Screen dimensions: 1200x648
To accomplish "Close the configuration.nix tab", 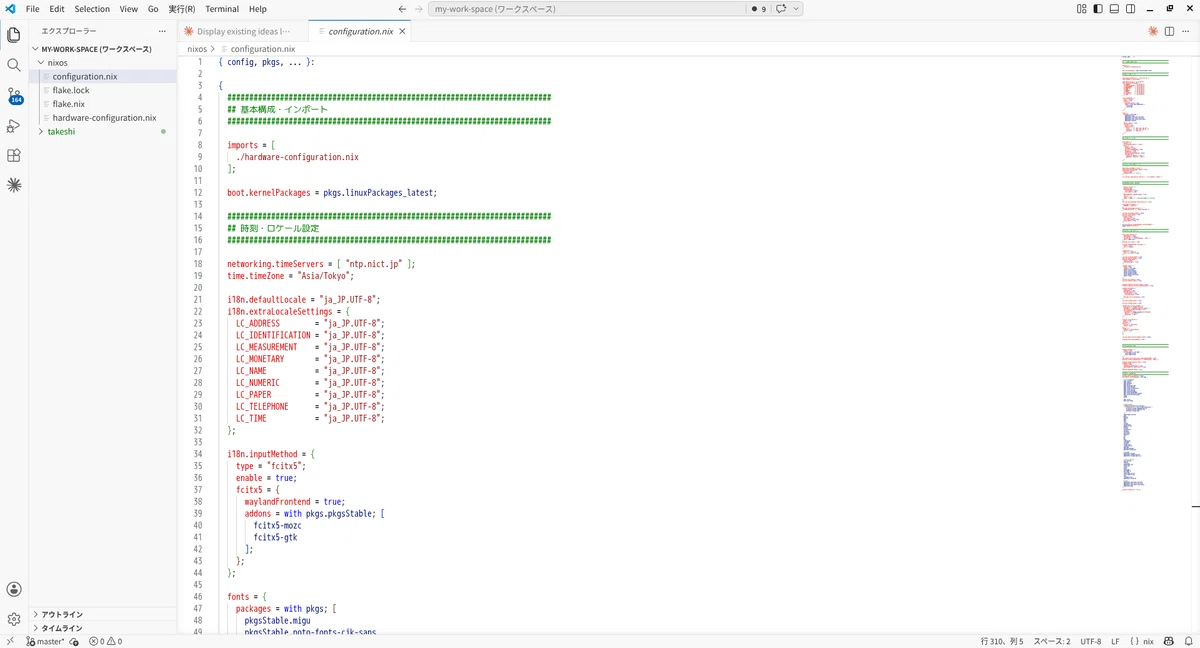I will (x=402, y=31).
